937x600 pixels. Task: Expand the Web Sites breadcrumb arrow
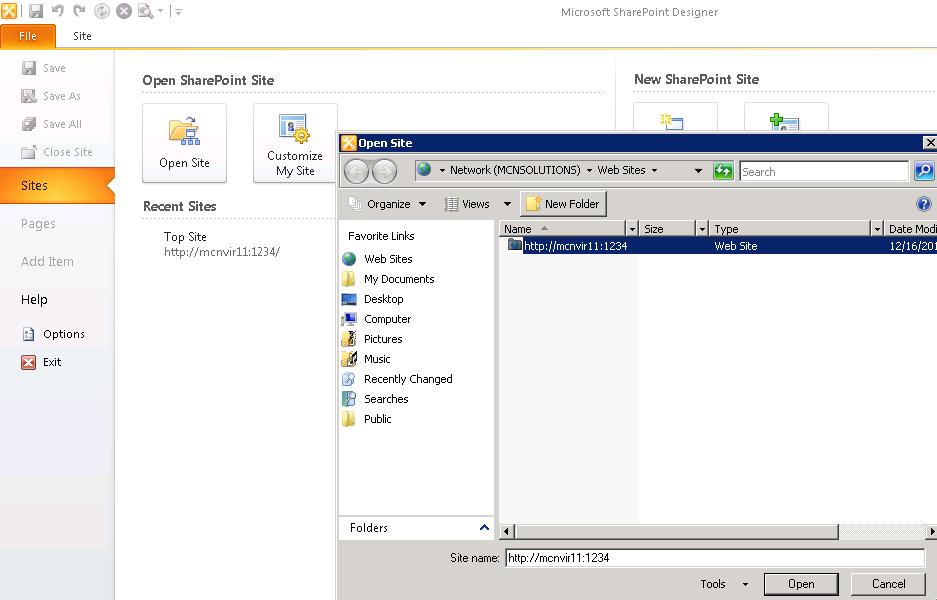click(x=654, y=170)
